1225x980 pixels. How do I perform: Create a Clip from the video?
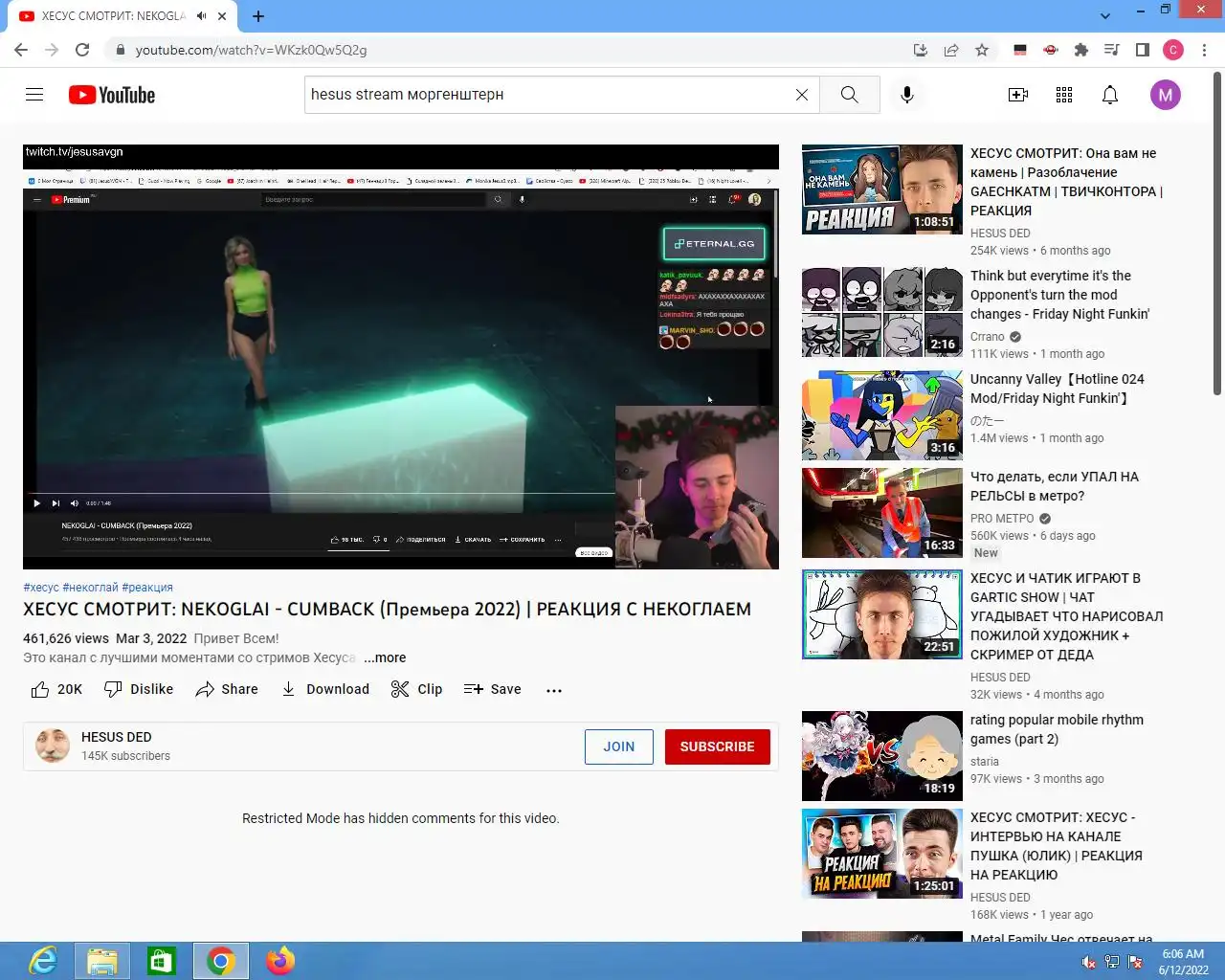(x=417, y=689)
